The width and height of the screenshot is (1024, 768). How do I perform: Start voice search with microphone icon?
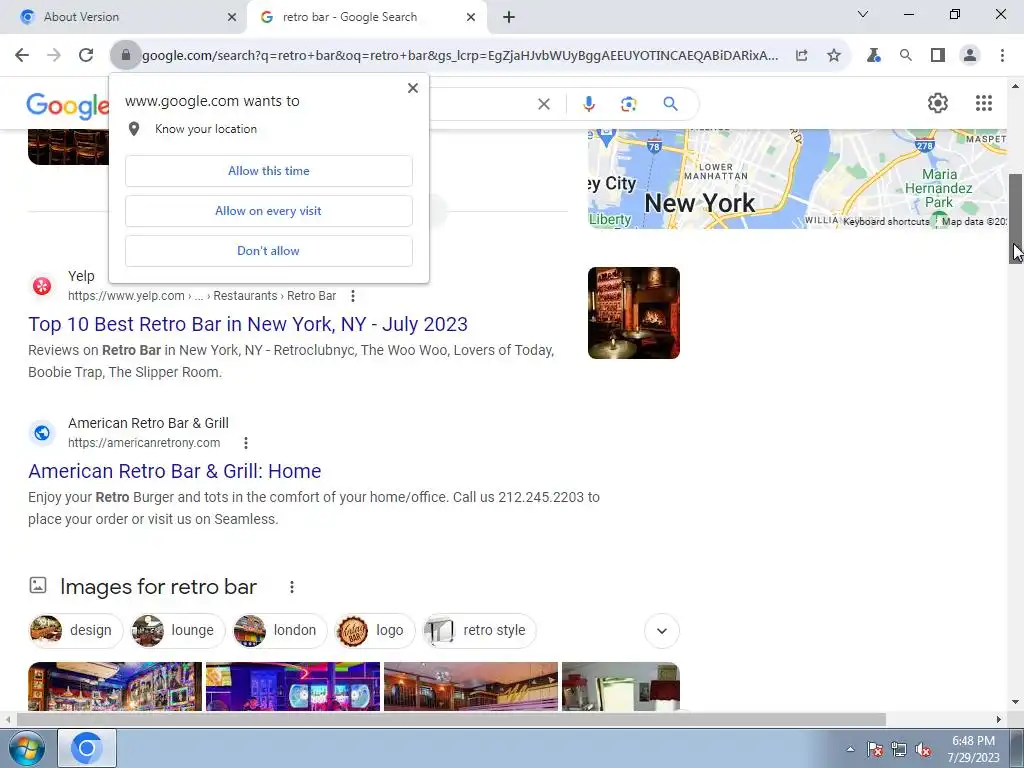pos(588,104)
